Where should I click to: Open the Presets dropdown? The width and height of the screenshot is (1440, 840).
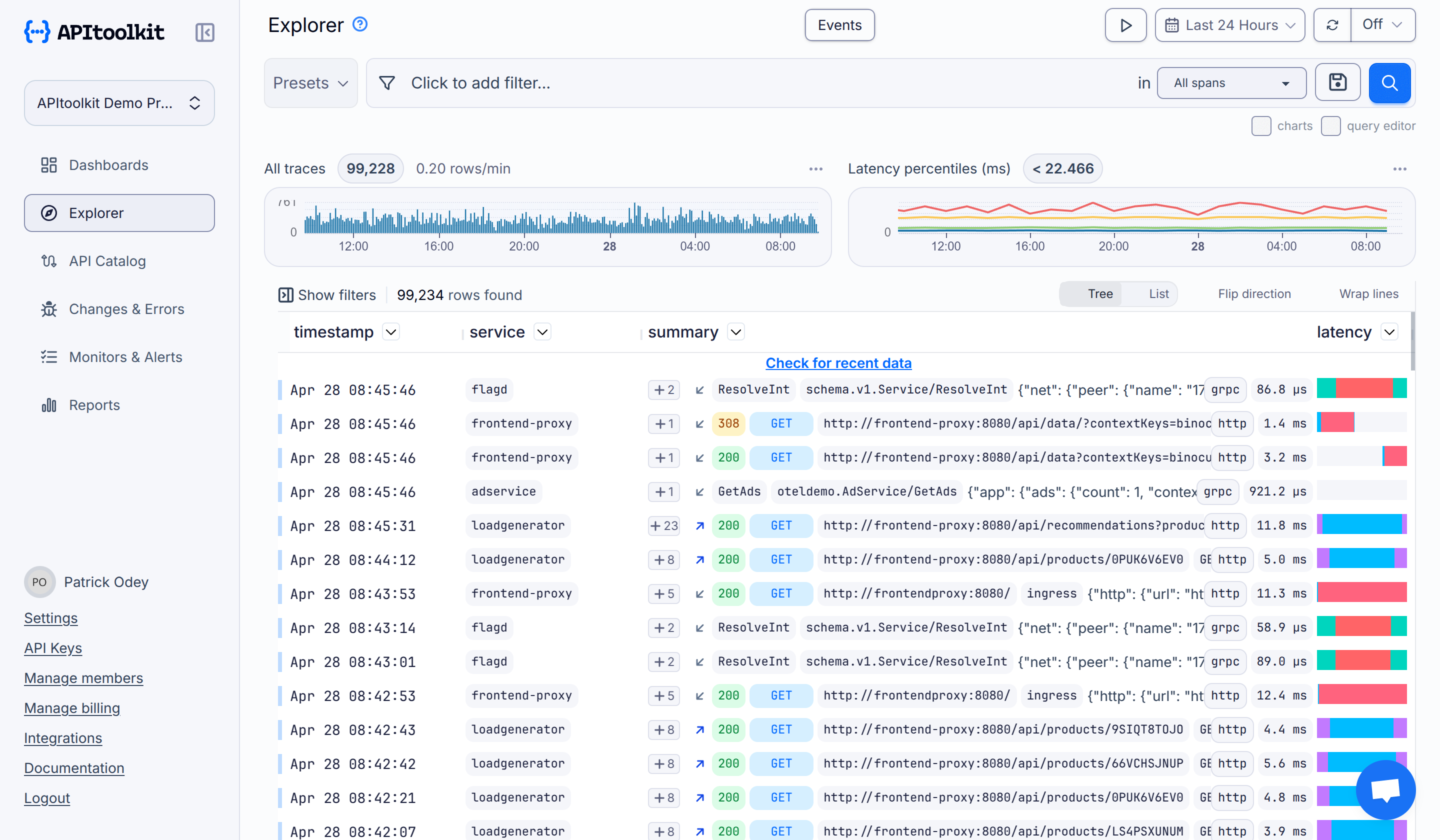pos(311,83)
